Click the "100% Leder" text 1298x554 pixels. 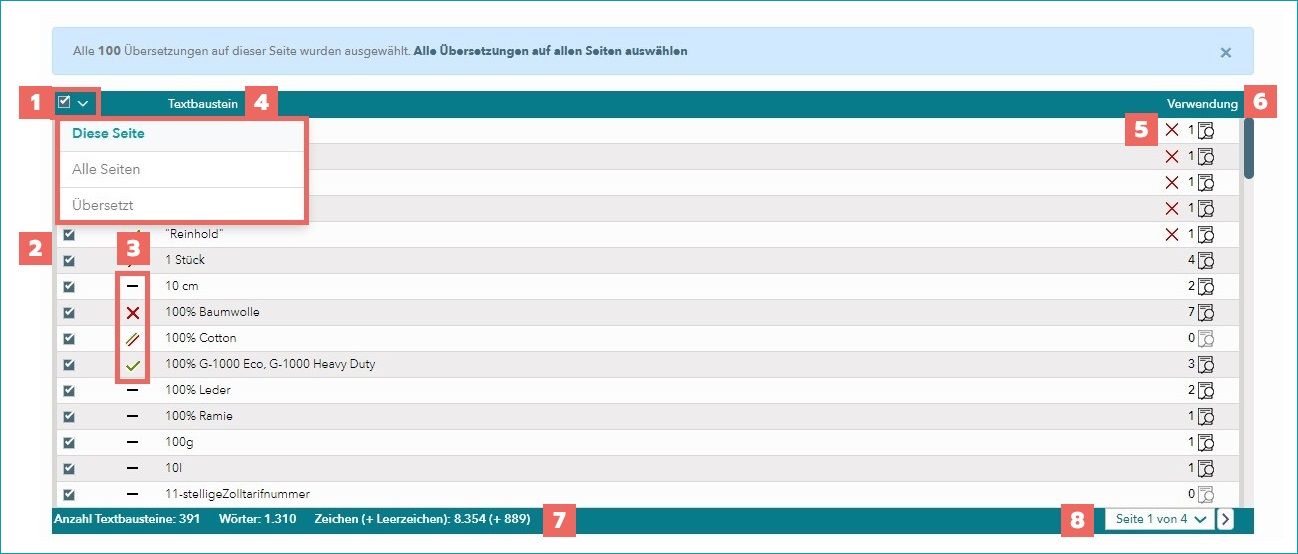(x=198, y=390)
